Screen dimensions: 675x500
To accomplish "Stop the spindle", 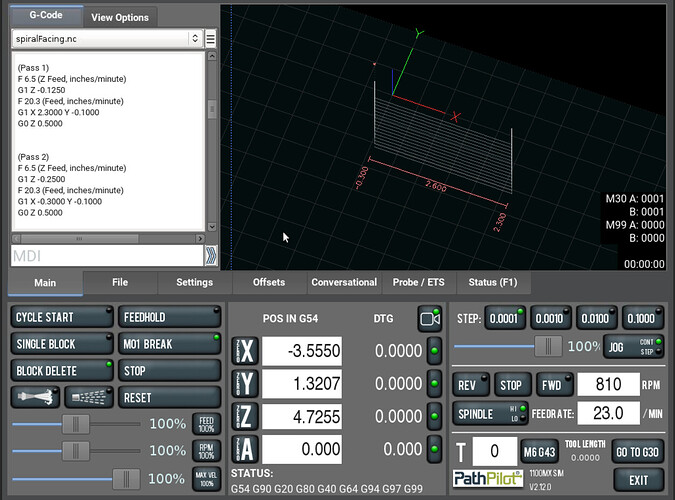I will (x=511, y=385).
